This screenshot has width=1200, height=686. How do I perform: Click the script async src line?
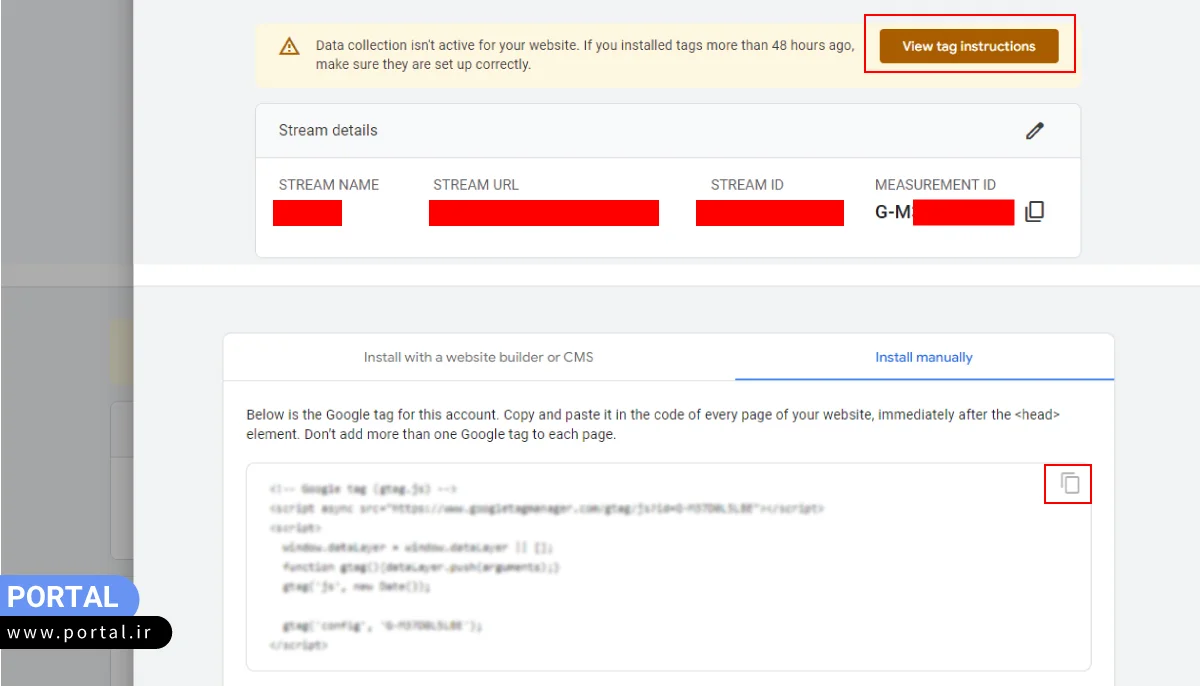(x=546, y=508)
